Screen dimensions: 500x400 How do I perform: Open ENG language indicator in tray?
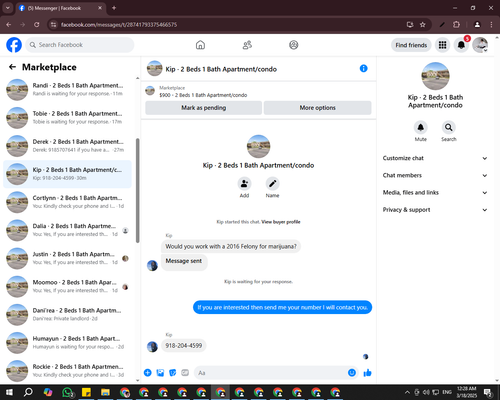pyautogui.click(x=447, y=392)
